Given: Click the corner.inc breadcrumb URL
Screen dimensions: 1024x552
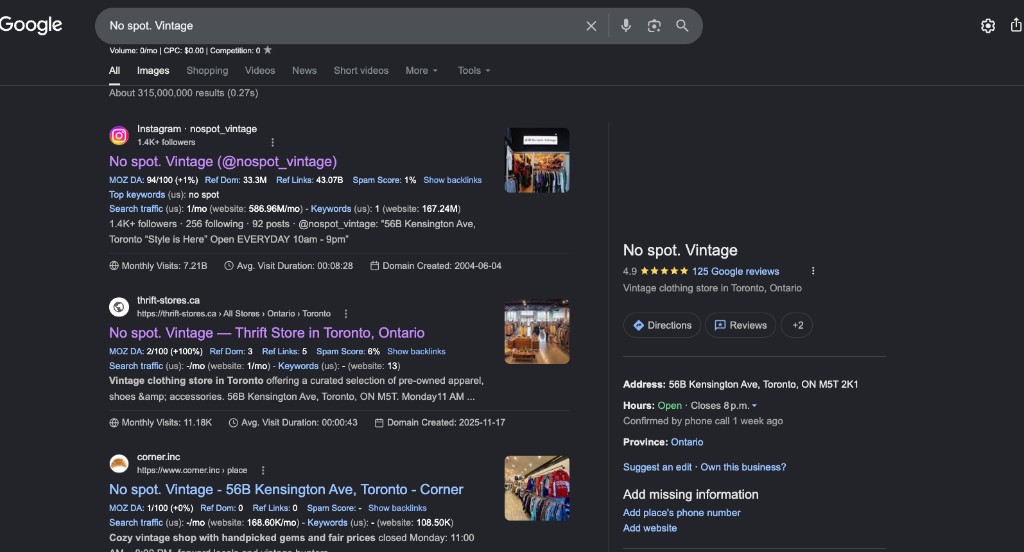Looking at the screenshot, I should click(x=192, y=470).
